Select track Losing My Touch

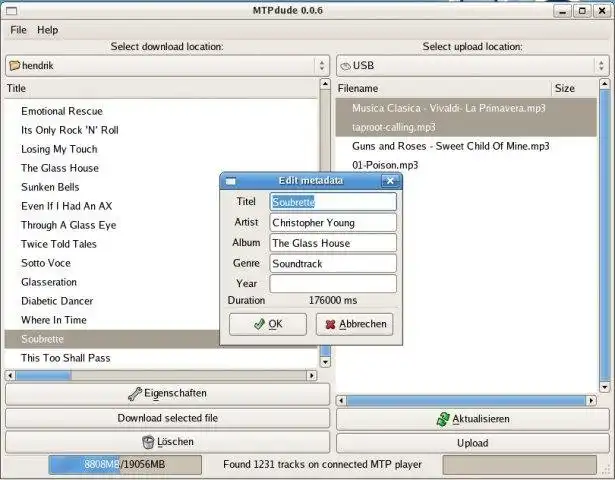(x=59, y=149)
